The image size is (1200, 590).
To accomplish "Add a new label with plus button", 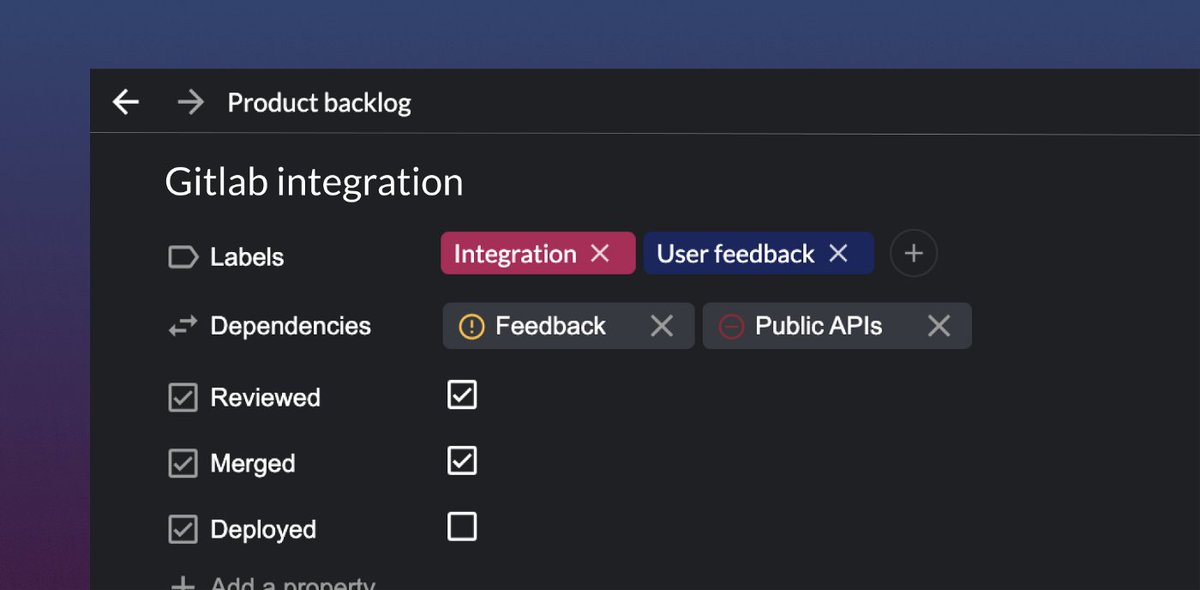I will pyautogui.click(x=913, y=253).
